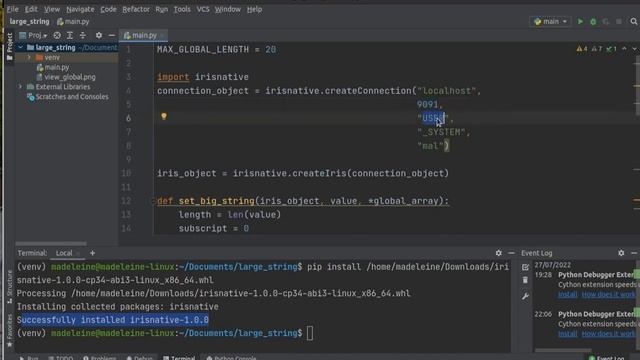Viewport: 640px width, 360px height.
Task: Open the Favorites side tool window
Action: [x=9, y=330]
